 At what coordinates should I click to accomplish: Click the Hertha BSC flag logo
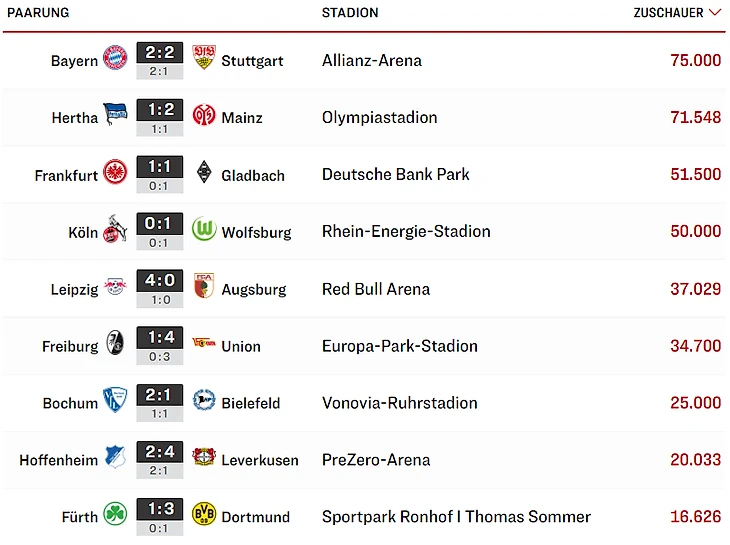(115, 116)
